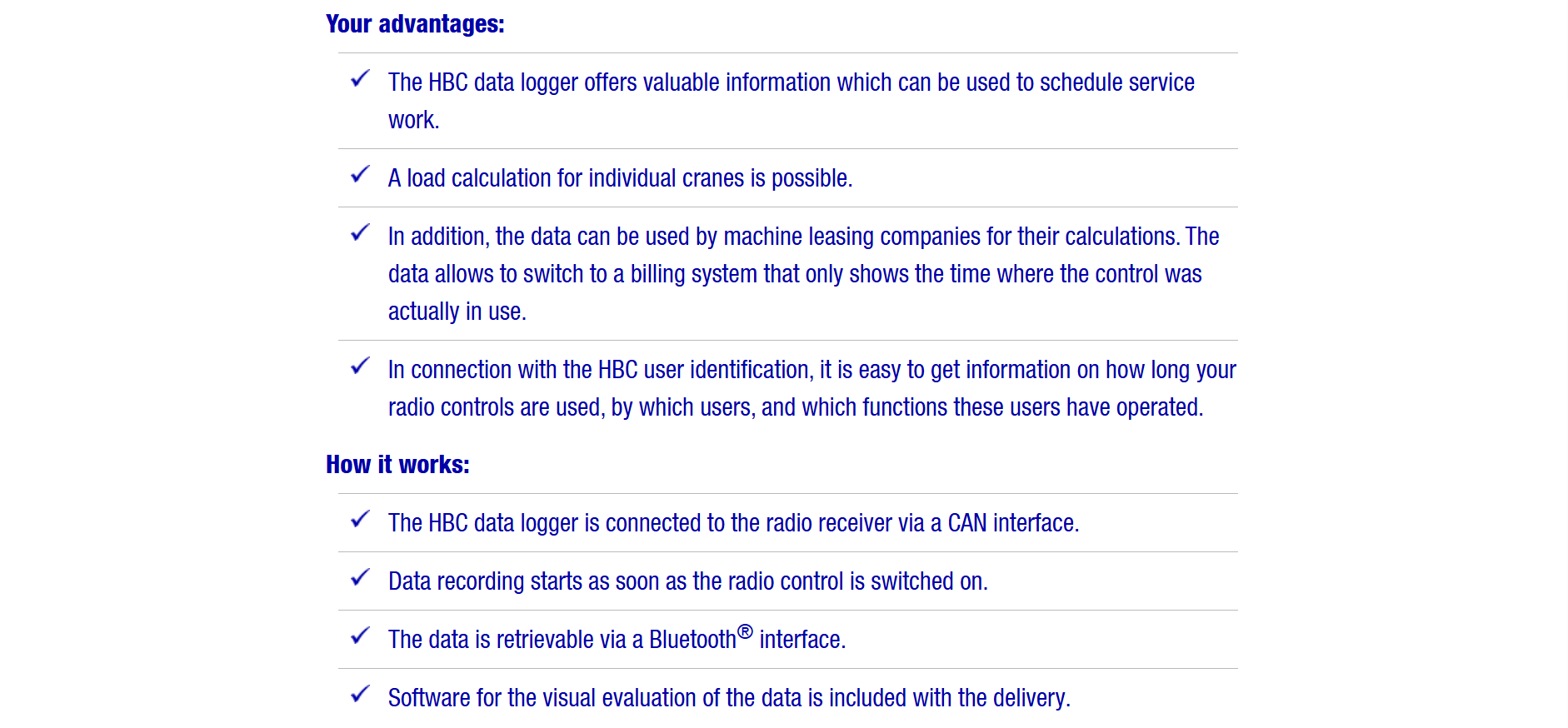Image resolution: width=1568 pixels, height=728 pixels.
Task: Click the 'How it works:' heading
Action: click(x=397, y=465)
